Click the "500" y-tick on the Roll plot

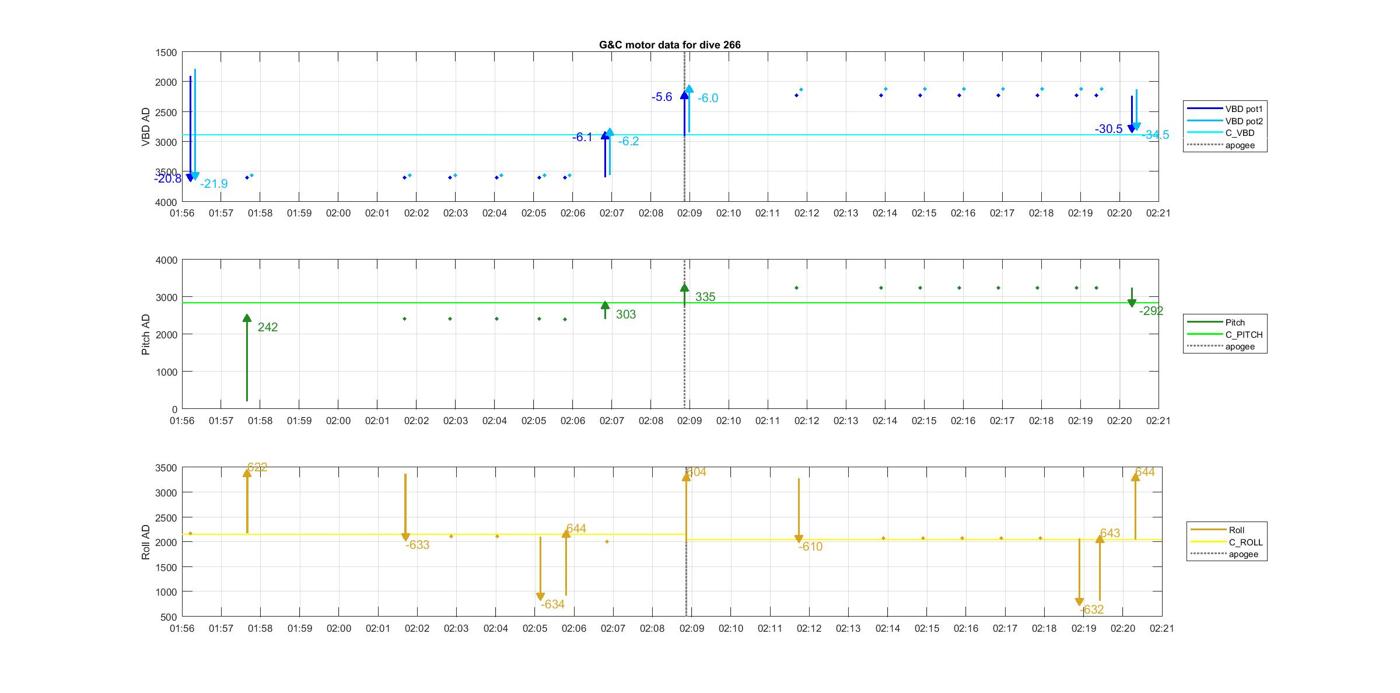[x=169, y=617]
